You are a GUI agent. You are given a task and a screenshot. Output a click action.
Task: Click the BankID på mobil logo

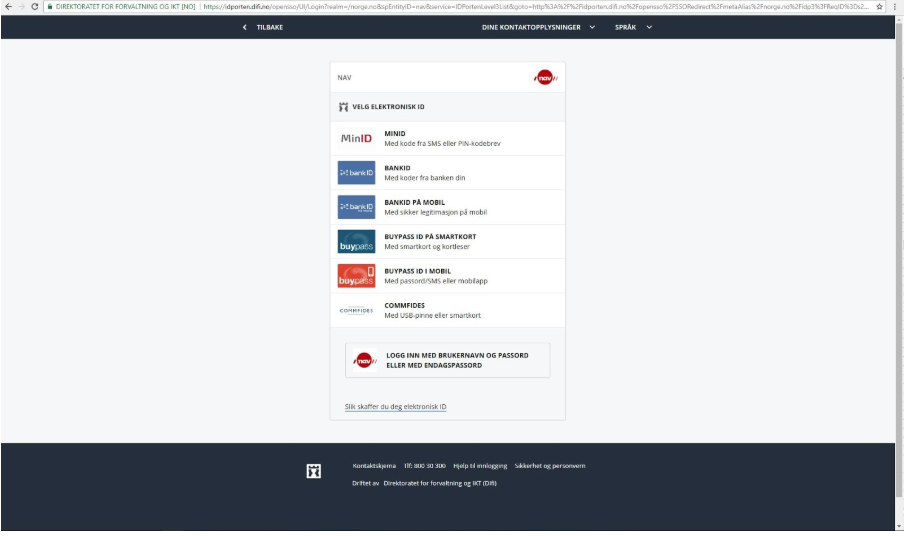coord(356,207)
